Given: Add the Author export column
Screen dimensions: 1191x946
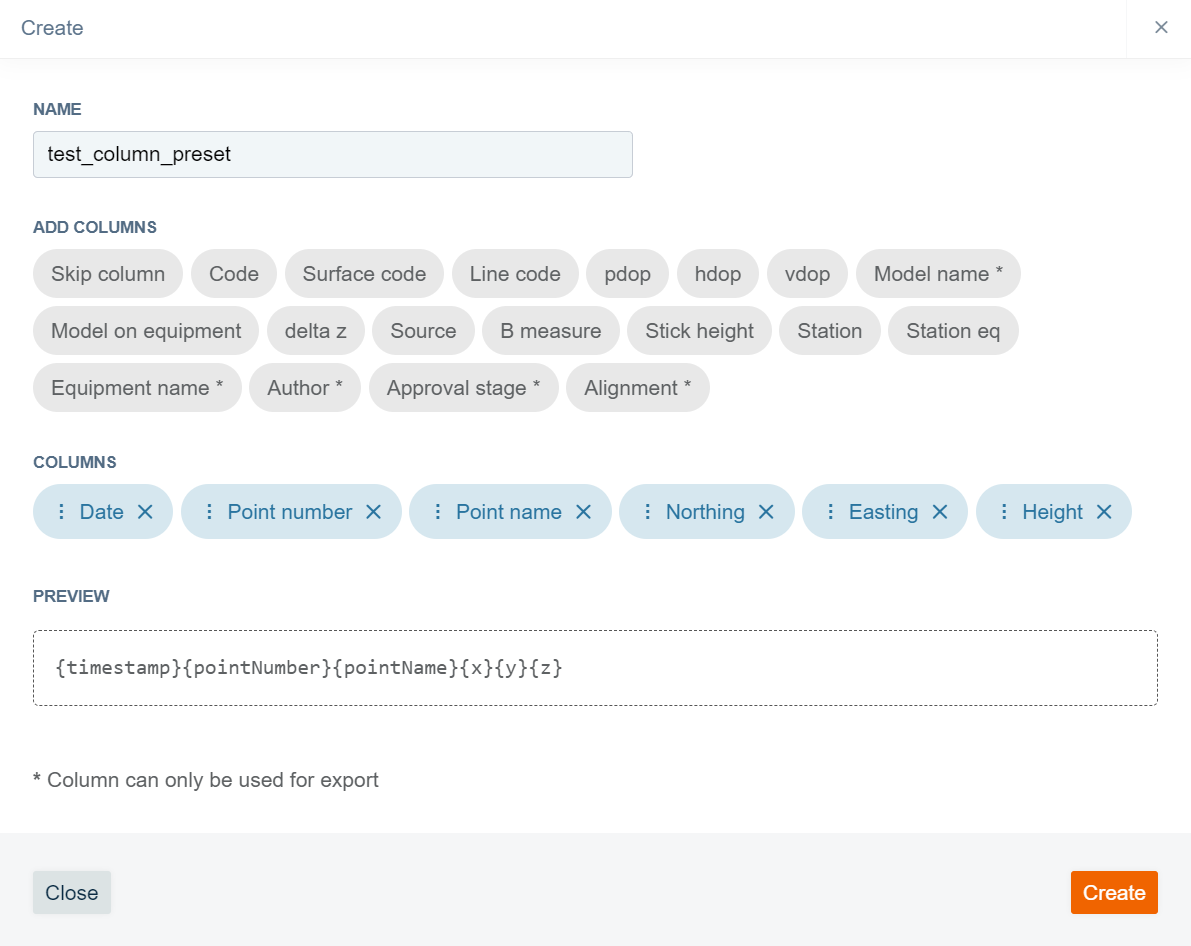Looking at the screenshot, I should point(305,388).
